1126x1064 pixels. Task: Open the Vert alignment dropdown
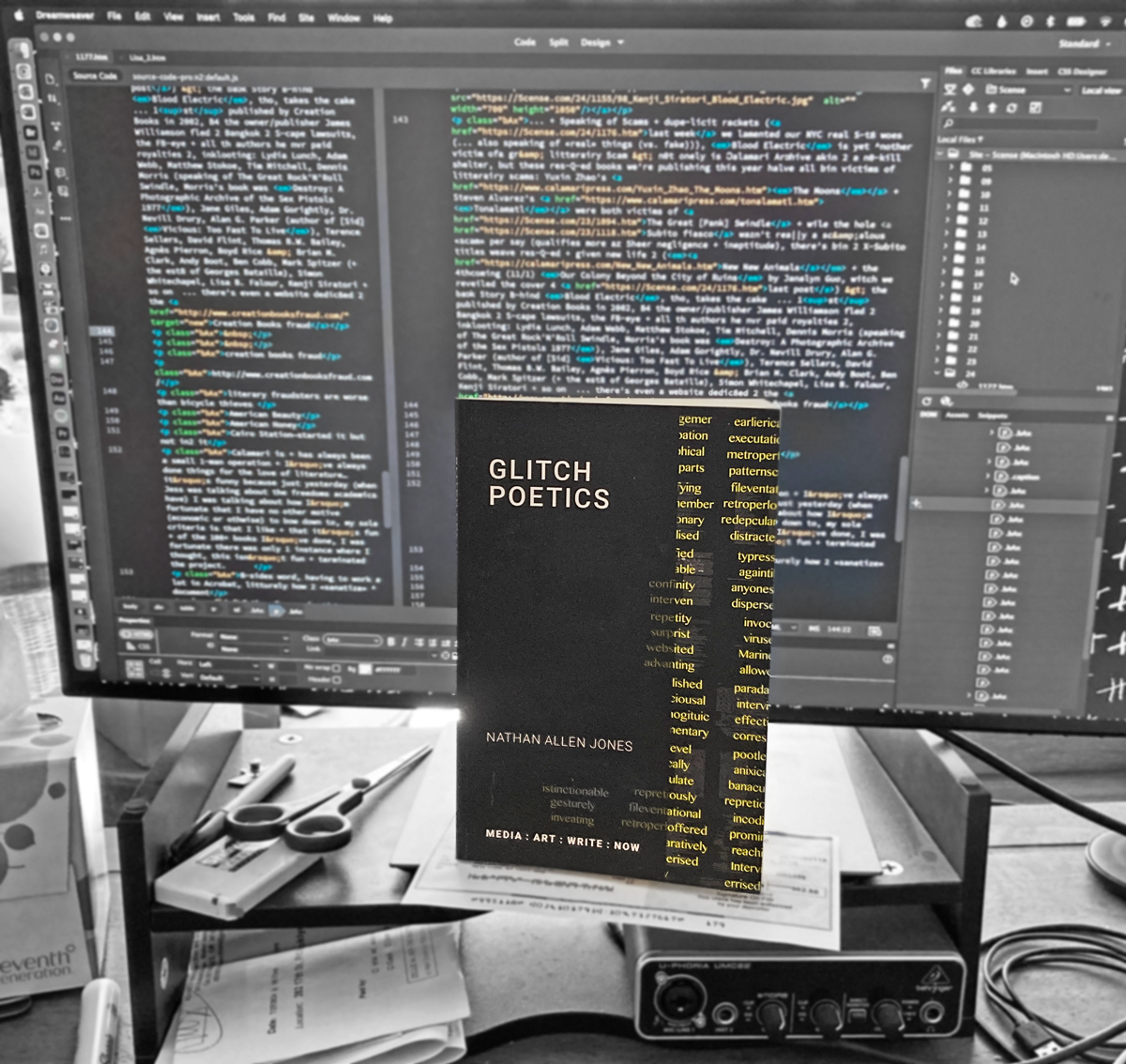click(228, 677)
